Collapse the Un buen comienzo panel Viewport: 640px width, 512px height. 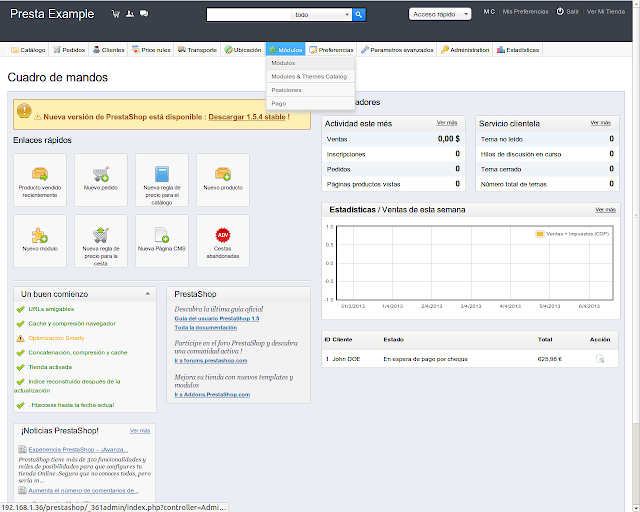(148, 294)
